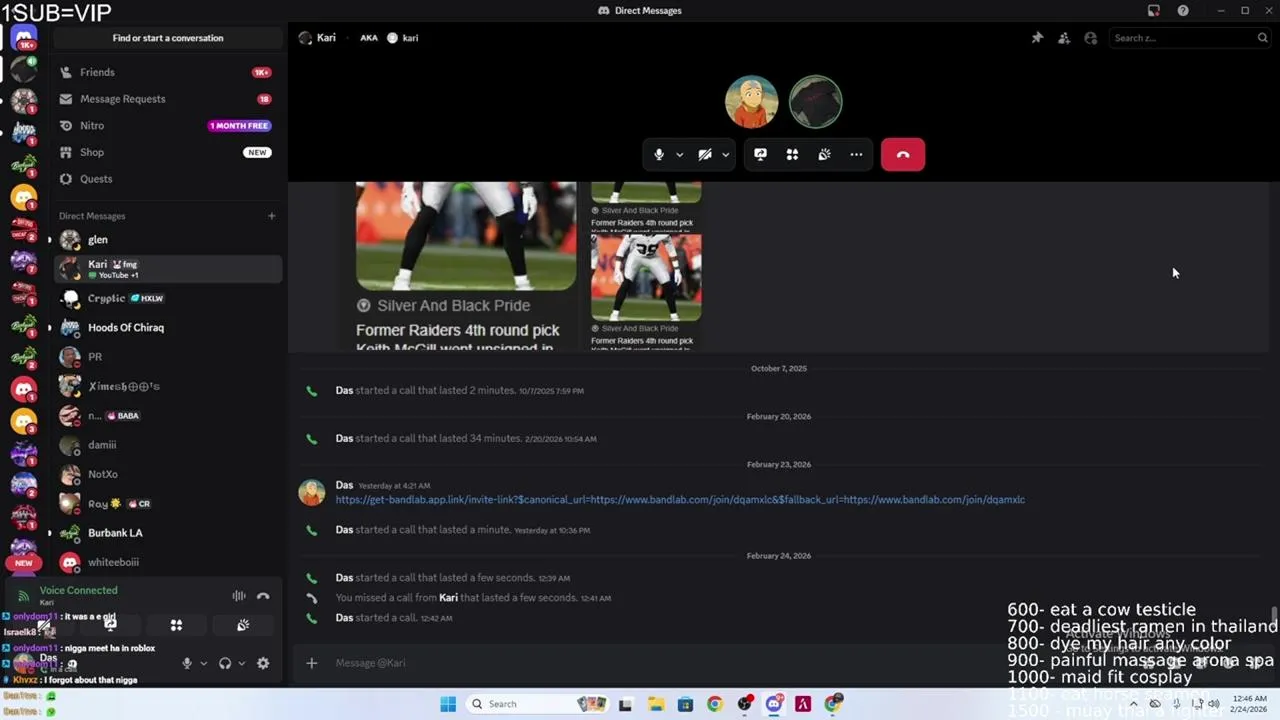Open Microsoft Store from taskbar
The image size is (1280, 720).
coord(685,704)
